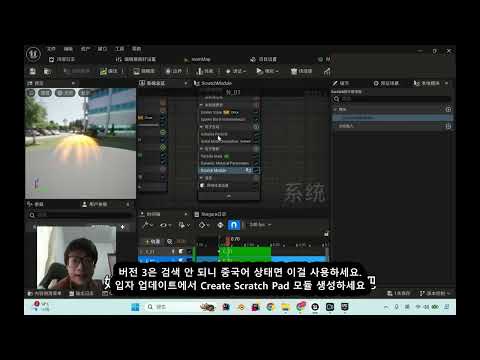
Task: Toggle the blue snapping magnet in timeline
Action: 234,225
